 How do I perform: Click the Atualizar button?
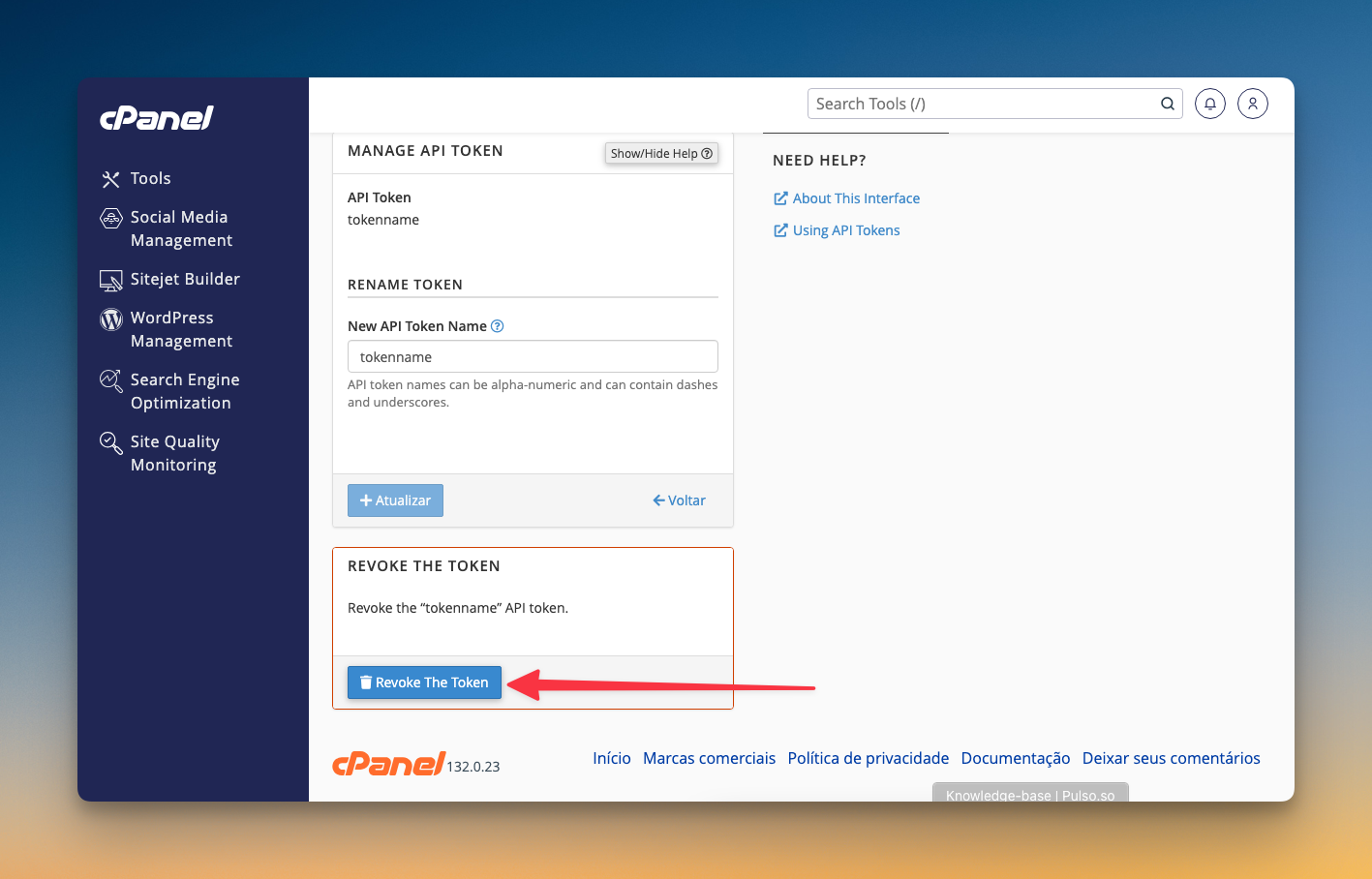395,500
